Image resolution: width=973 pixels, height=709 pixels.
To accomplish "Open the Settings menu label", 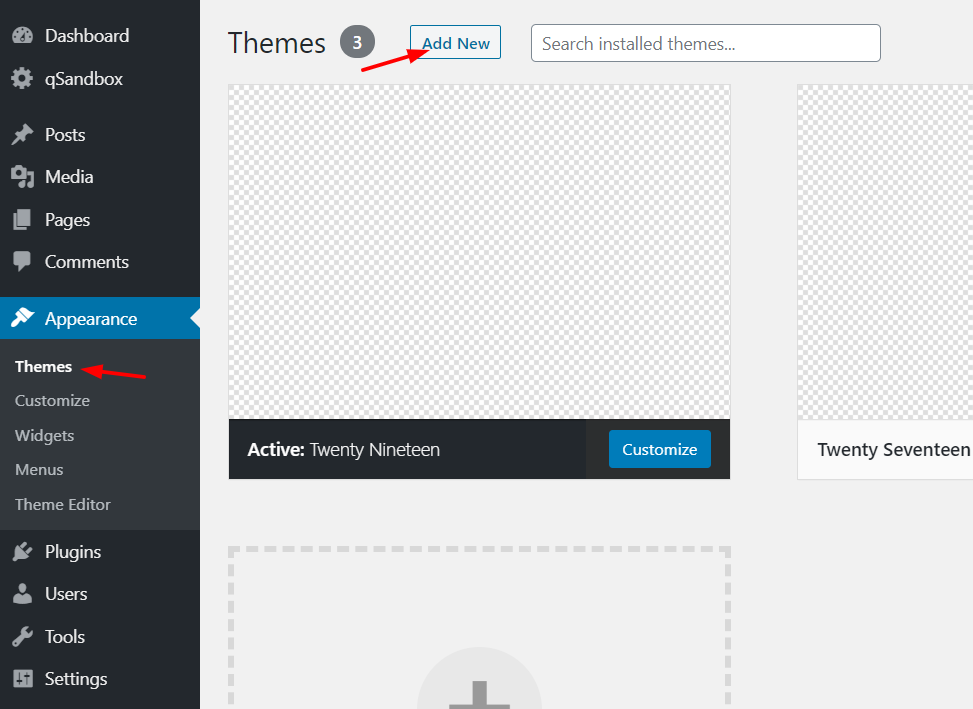I will coord(76,680).
